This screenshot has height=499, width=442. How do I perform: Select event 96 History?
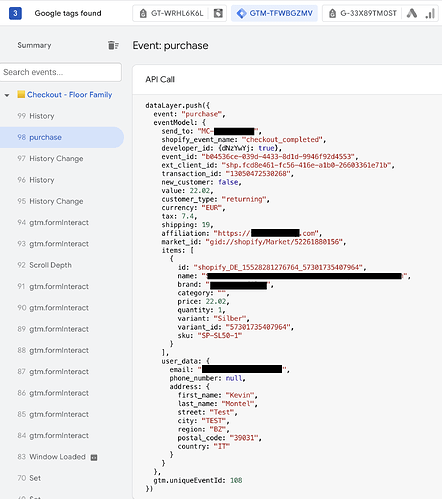[x=62, y=180]
